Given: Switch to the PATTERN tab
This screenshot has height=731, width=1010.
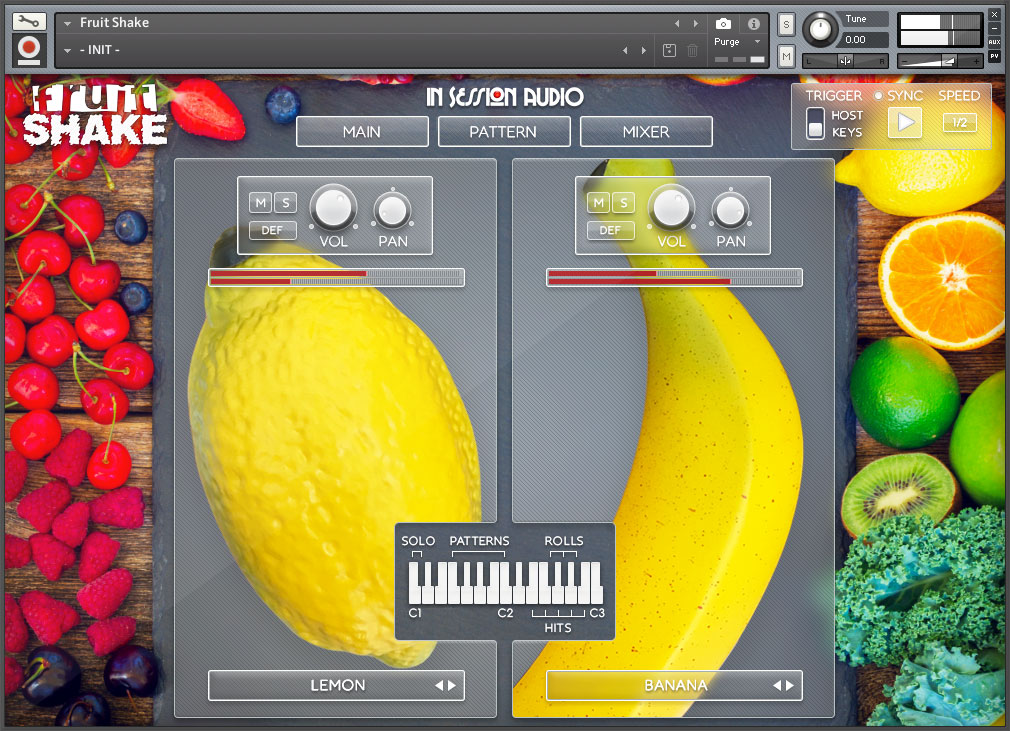Looking at the screenshot, I should [504, 131].
